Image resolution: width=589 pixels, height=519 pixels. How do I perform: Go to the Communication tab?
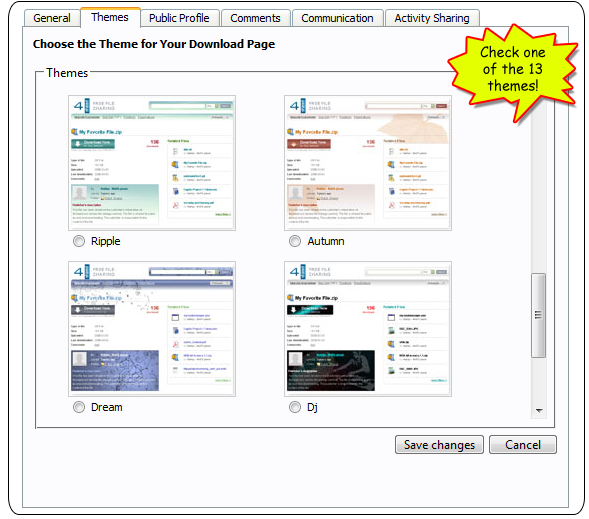[337, 18]
